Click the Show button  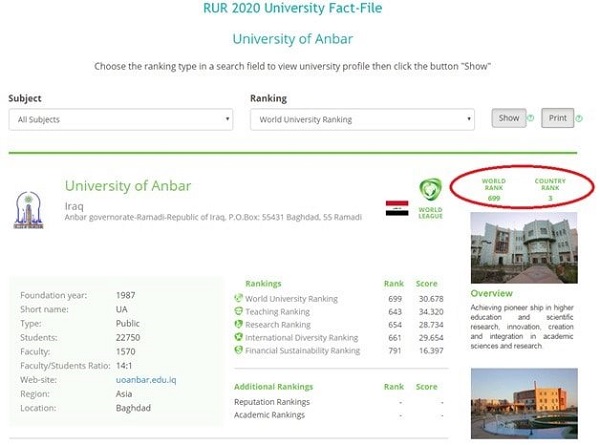[509, 118]
